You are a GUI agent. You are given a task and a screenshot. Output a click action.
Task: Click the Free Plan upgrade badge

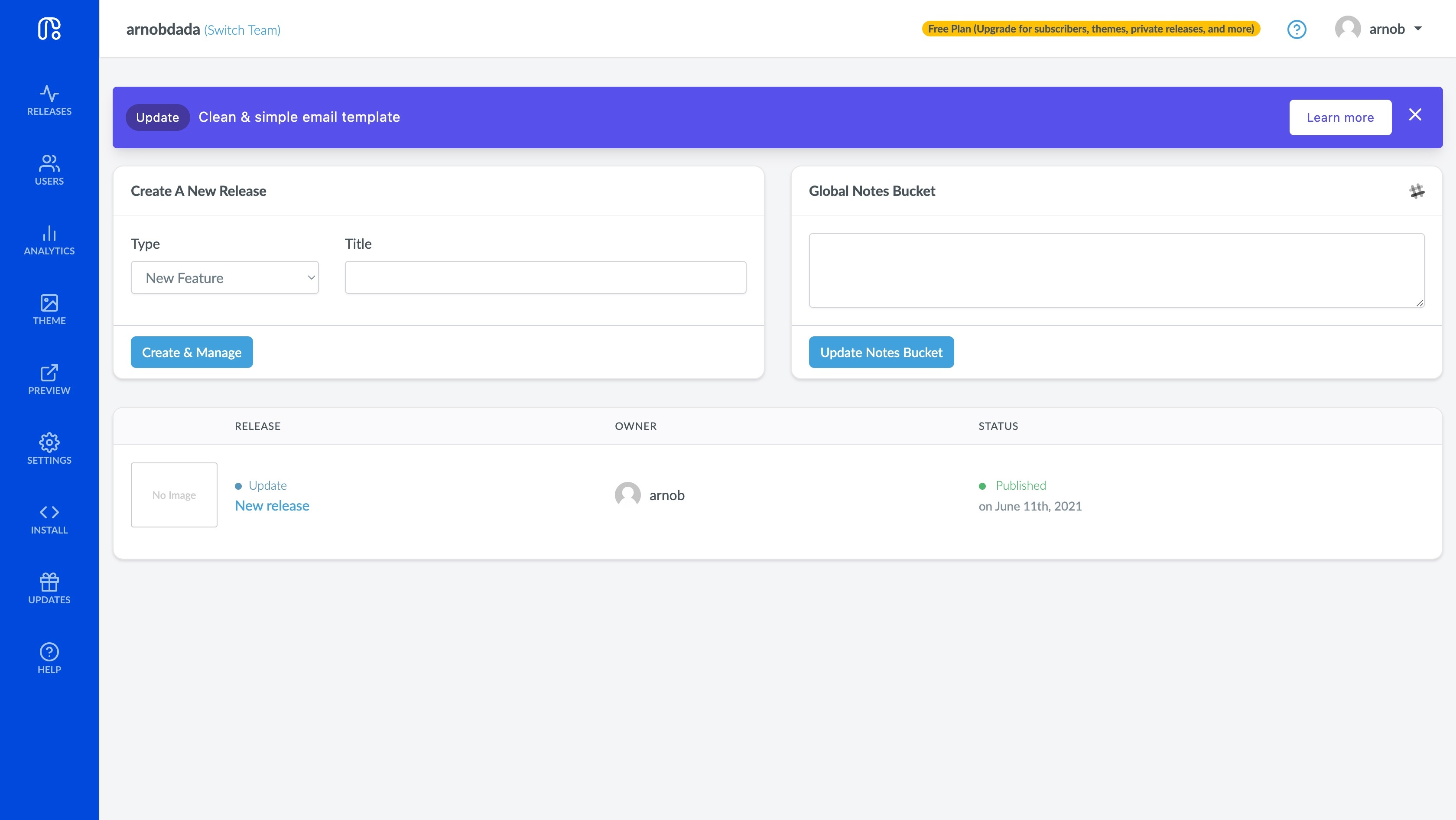(x=1091, y=29)
